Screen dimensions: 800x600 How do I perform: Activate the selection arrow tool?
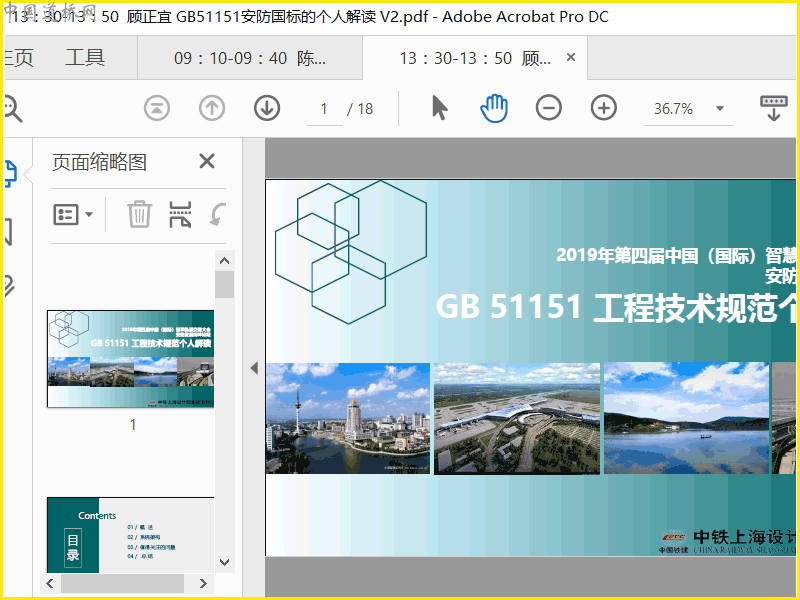pyautogui.click(x=439, y=108)
